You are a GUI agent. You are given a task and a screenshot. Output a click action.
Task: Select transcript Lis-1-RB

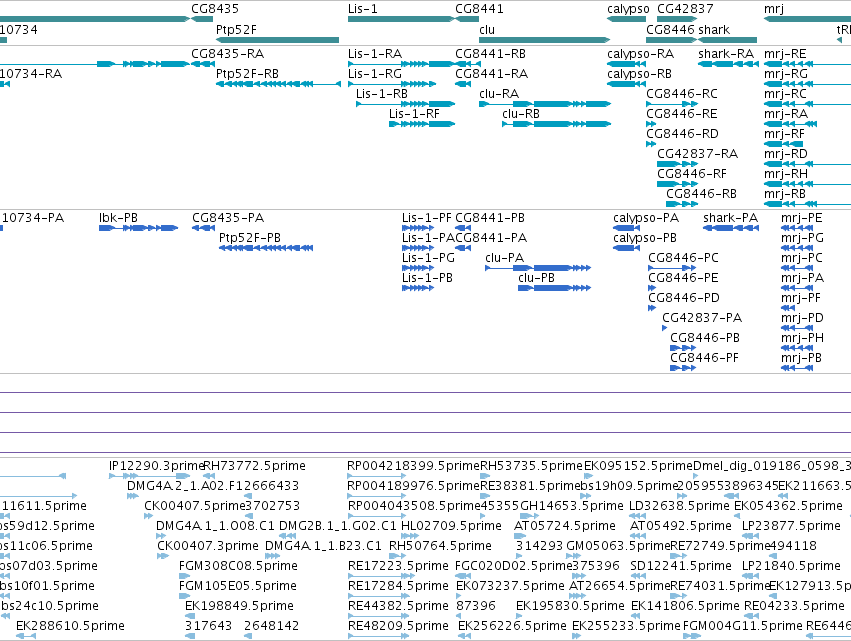click(x=382, y=94)
